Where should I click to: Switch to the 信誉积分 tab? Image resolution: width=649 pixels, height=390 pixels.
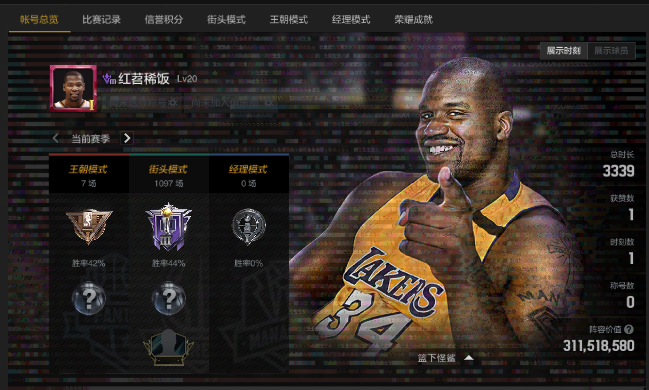(x=164, y=19)
